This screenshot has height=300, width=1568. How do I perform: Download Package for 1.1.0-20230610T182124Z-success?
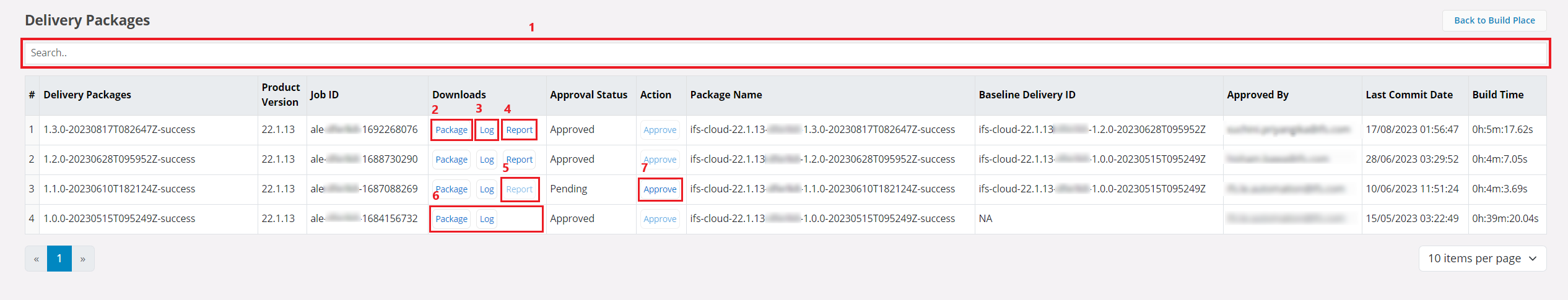[451, 189]
